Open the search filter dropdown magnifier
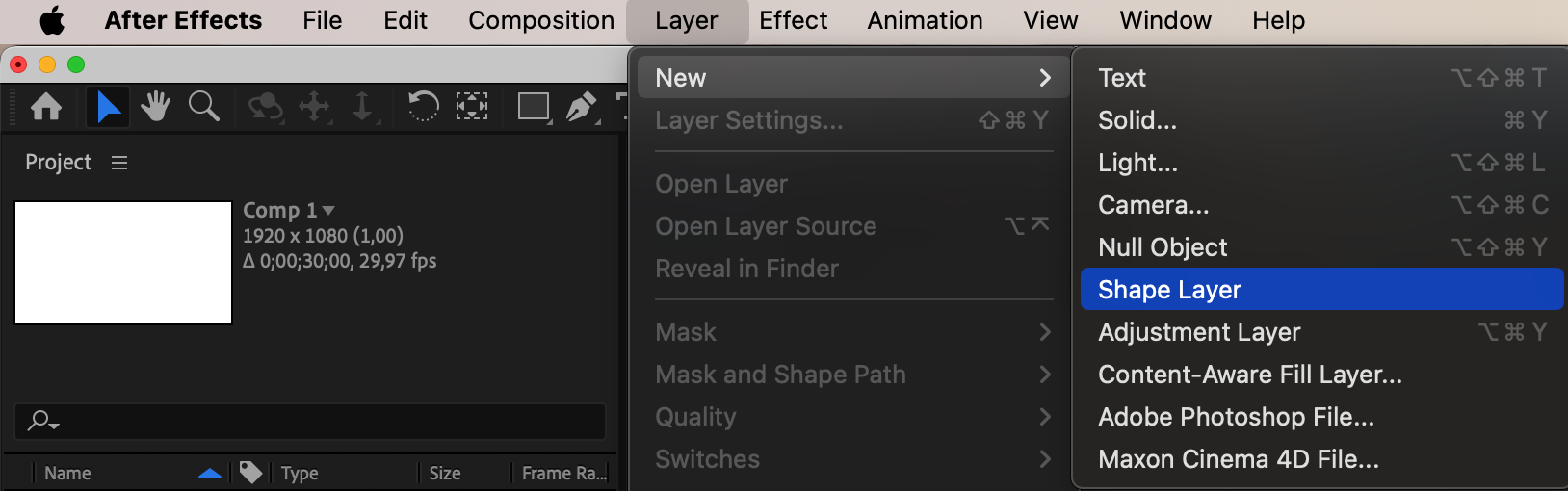Screen dimensions: 1568x491 tap(43, 421)
